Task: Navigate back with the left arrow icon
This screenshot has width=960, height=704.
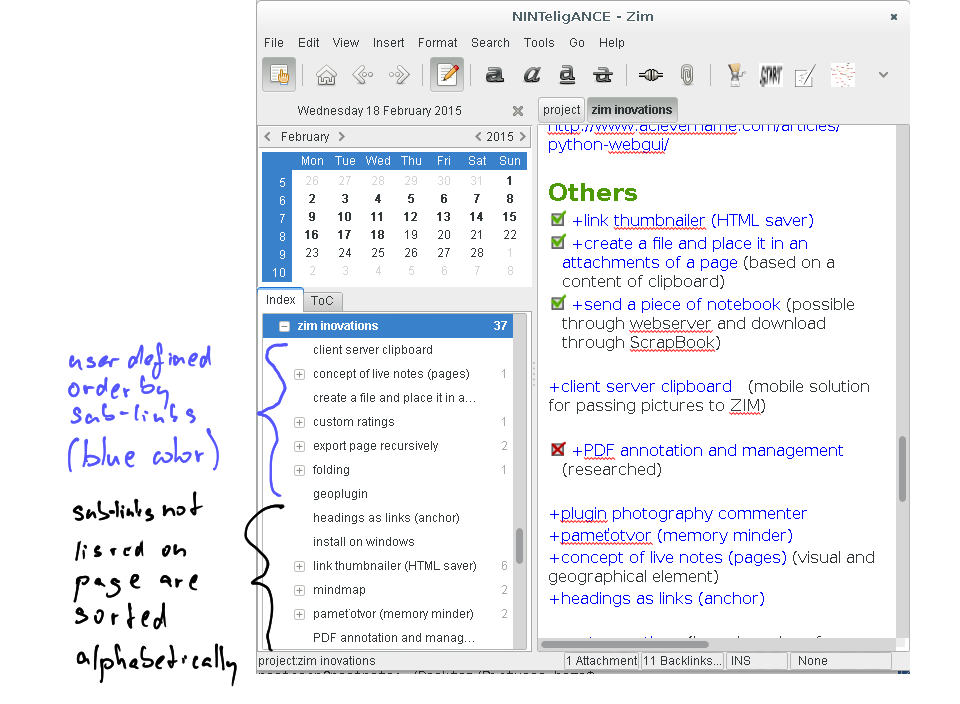Action: click(363, 75)
